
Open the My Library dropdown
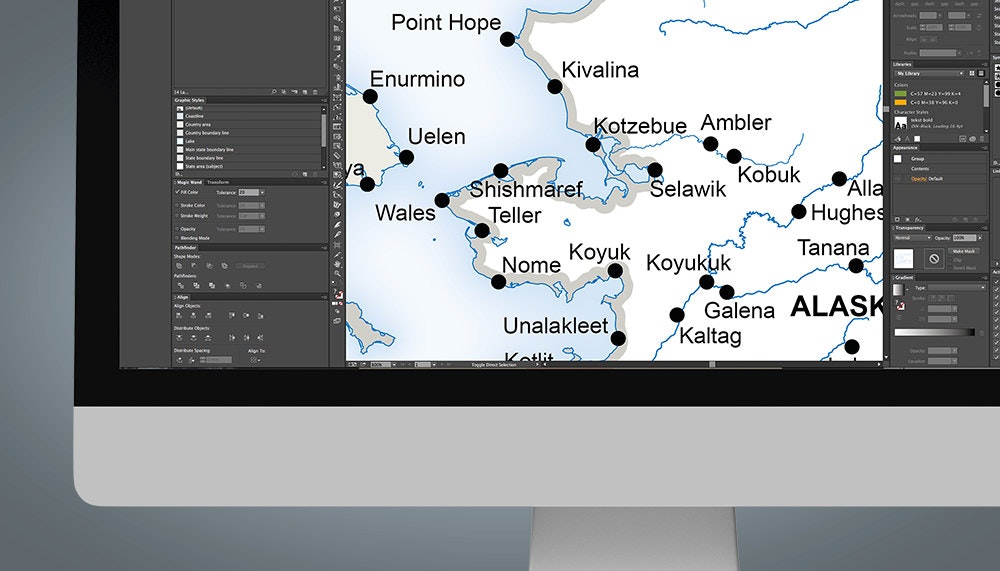pyautogui.click(x=929, y=73)
